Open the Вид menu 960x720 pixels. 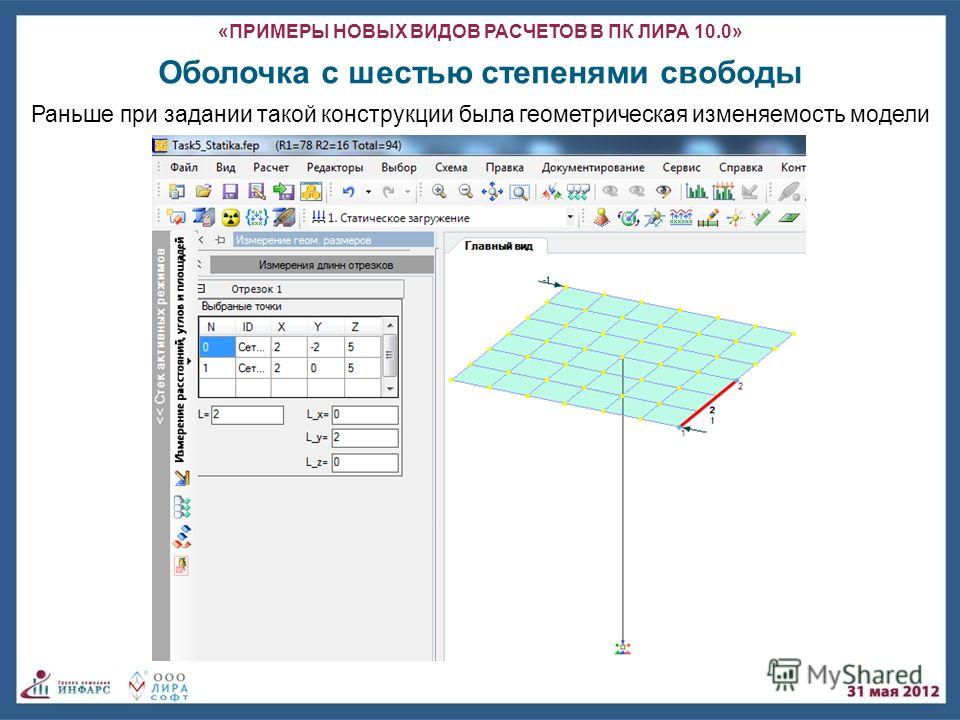[225, 167]
